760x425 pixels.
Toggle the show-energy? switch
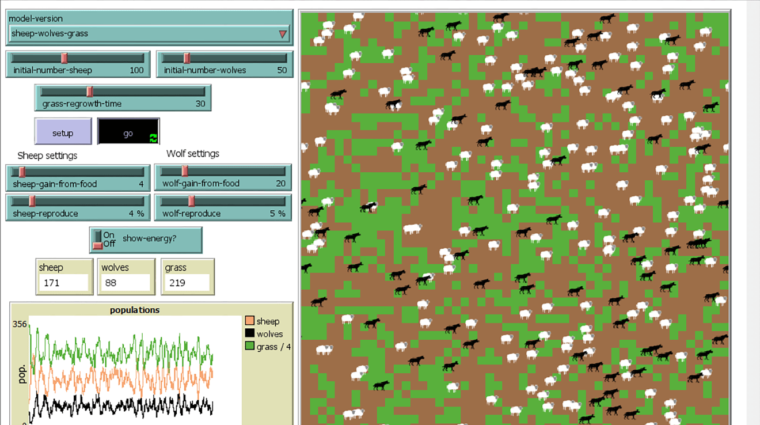click(x=146, y=239)
